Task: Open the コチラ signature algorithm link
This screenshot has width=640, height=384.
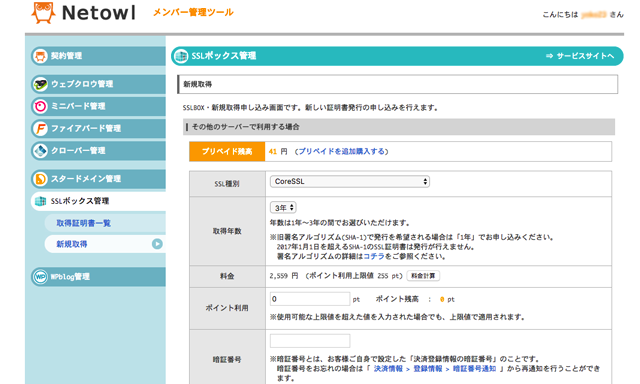Action: (x=374, y=256)
